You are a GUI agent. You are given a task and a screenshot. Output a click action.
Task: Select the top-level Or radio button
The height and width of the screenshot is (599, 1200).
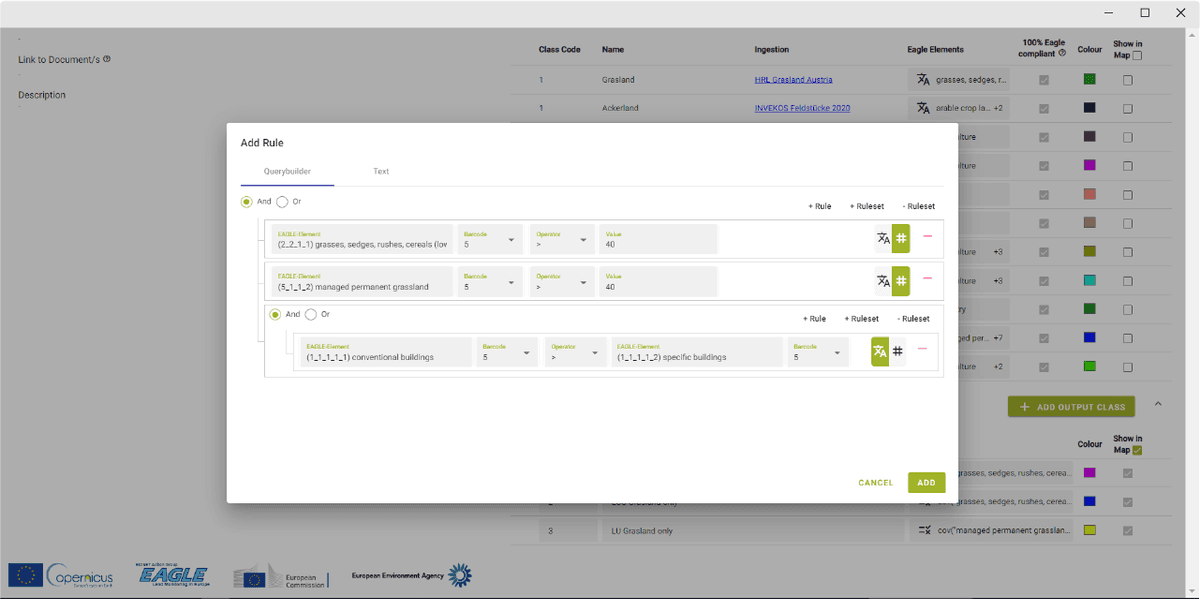[282, 202]
